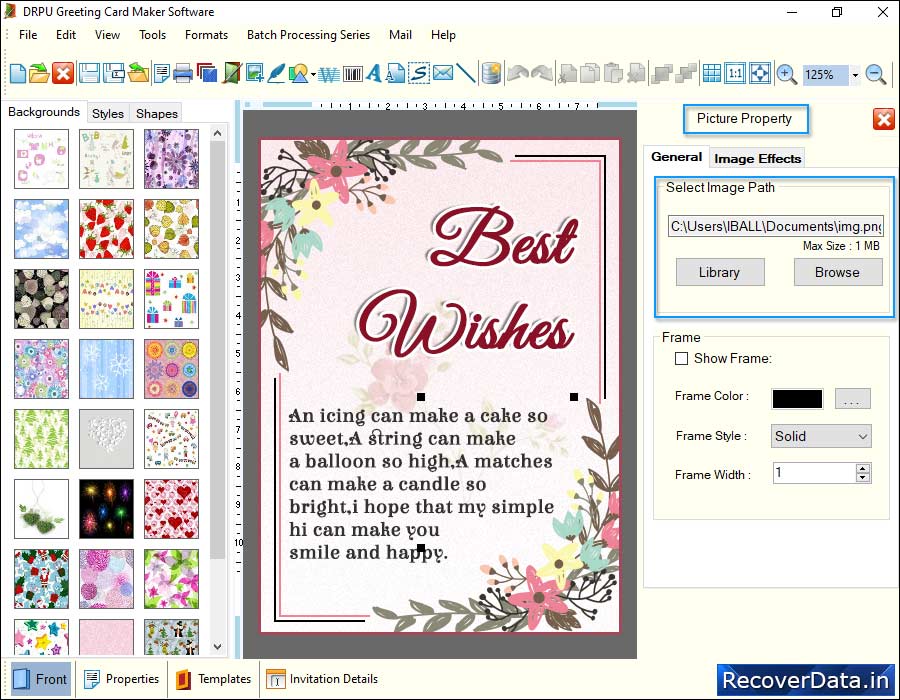This screenshot has height=700, width=900.
Task: Open the Edit menu
Action: pos(65,34)
